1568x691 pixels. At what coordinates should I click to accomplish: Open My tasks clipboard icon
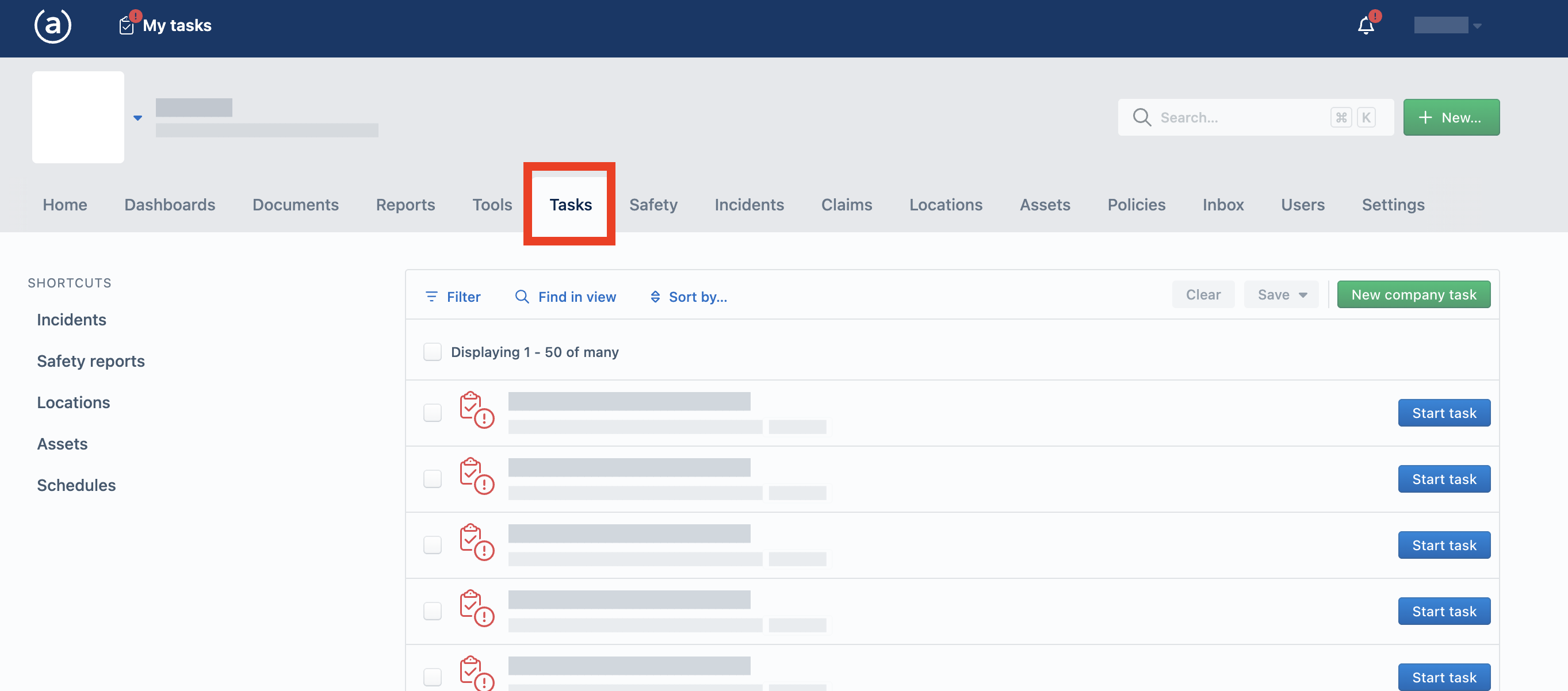127,25
